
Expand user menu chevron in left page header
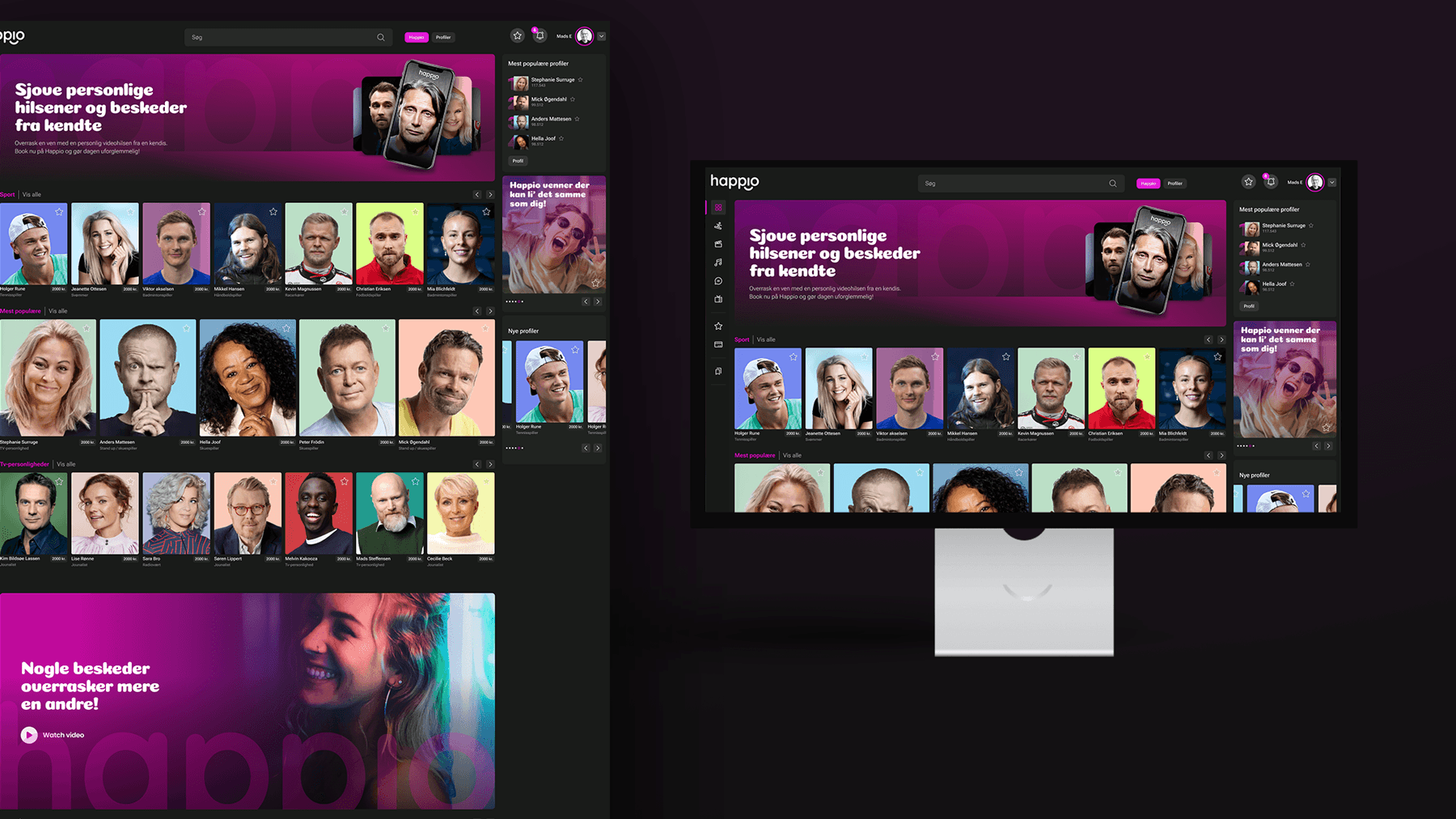pos(601,36)
